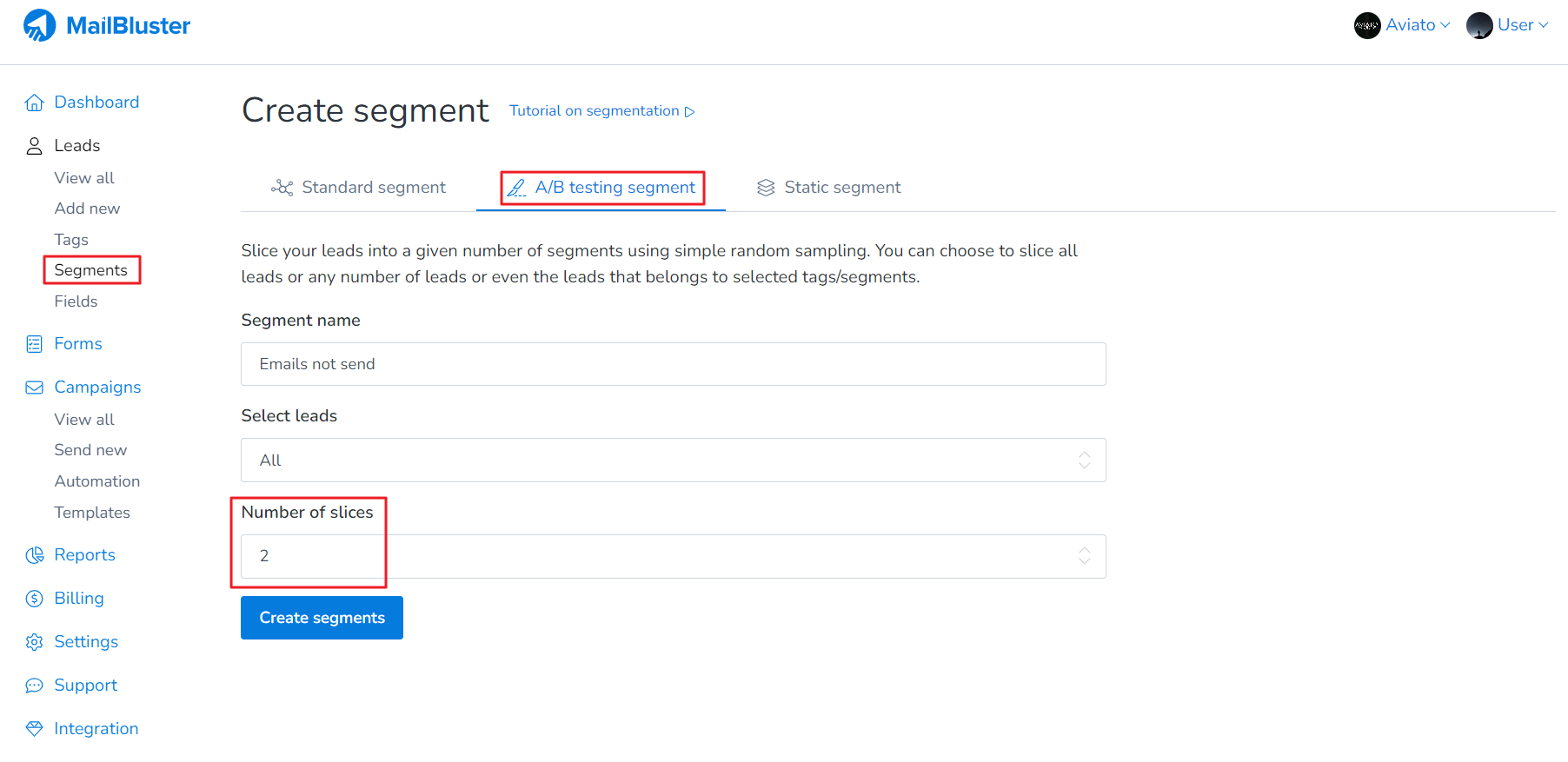Open the User account dropdown menu
This screenshot has width=1568, height=762.
point(1508,25)
